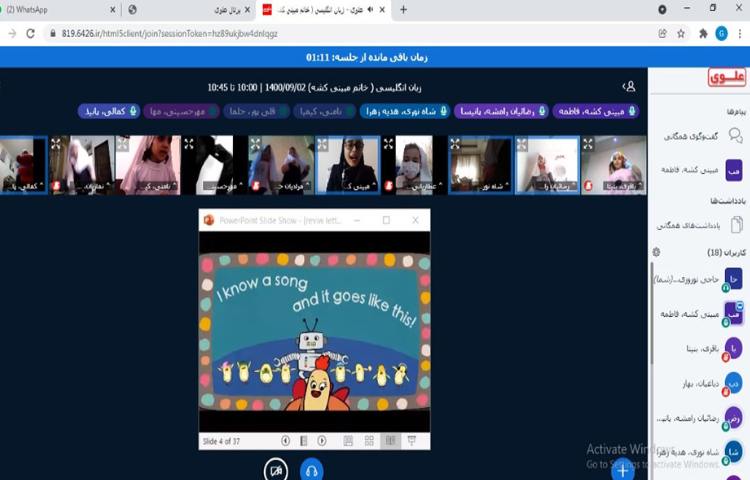Reload the browser page
The image size is (750, 480).
[x=31, y=33]
